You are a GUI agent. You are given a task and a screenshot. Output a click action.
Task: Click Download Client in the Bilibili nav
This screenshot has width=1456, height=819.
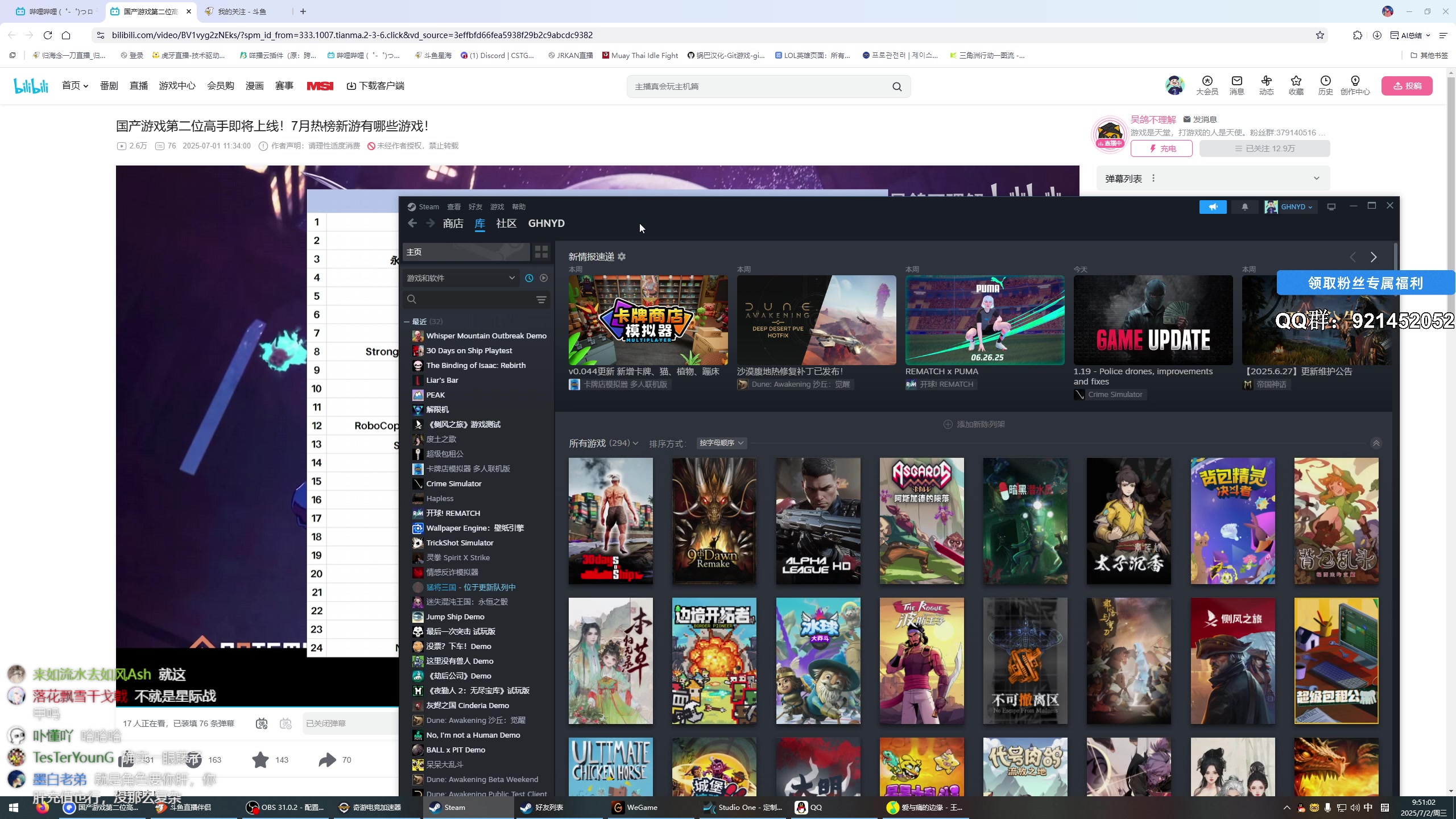pos(375,86)
